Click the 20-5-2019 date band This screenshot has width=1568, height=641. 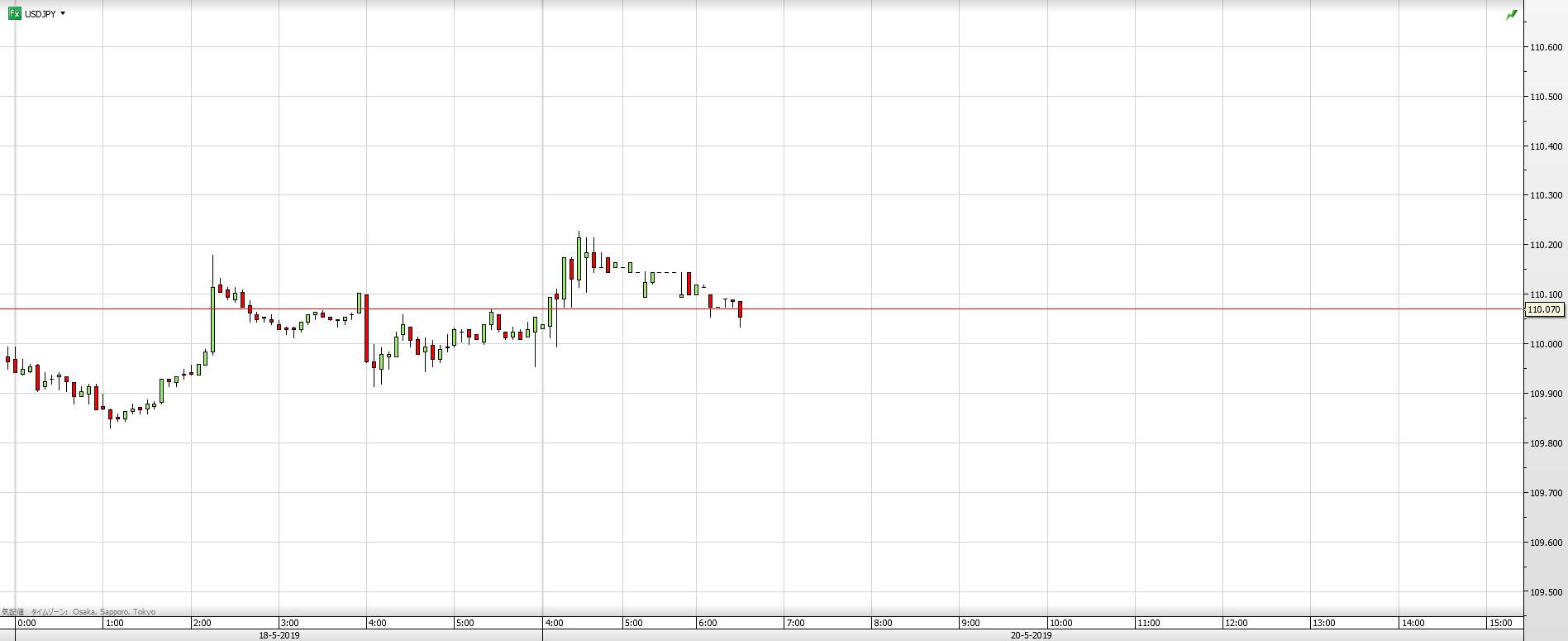point(1031,635)
